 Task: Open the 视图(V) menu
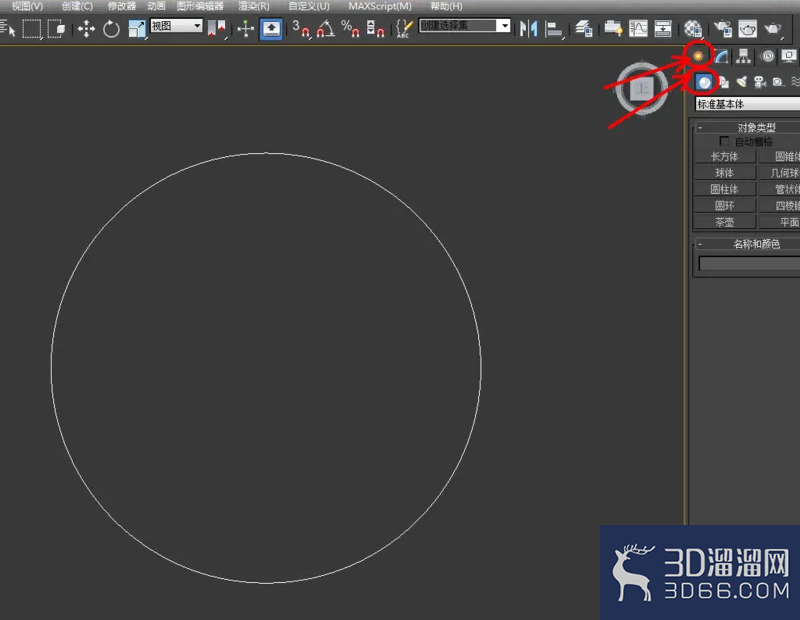28,6
